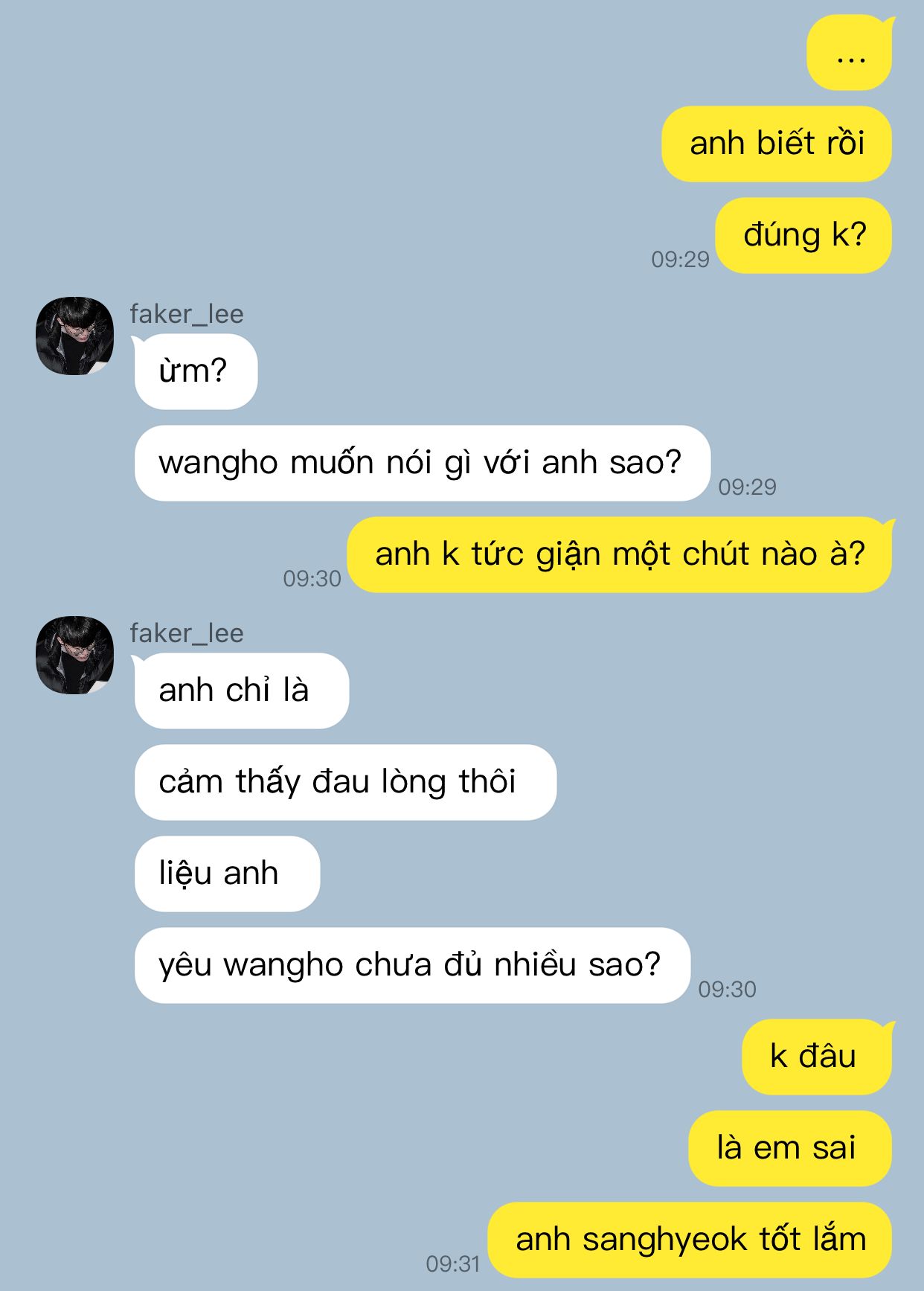This screenshot has width=924, height=1291.
Task: Tap the "ừm?" white message bubble
Action: (x=195, y=371)
